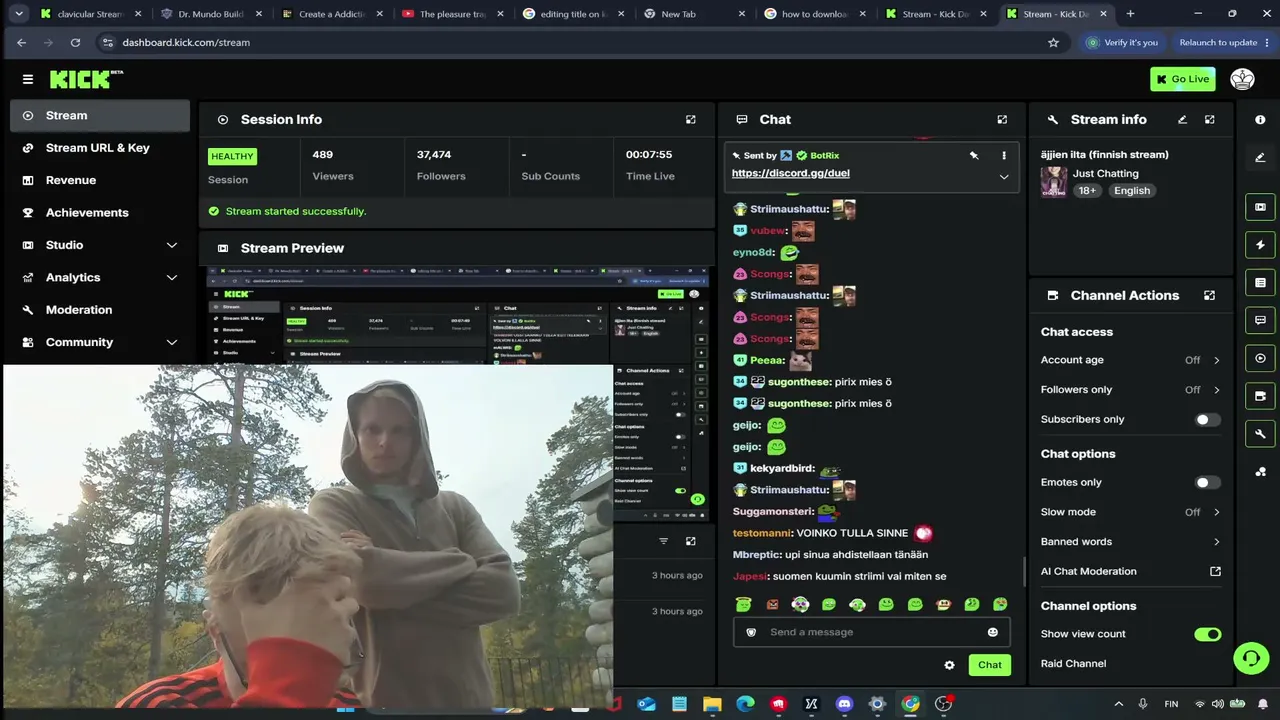1280x720 pixels.
Task: Open the discord.gg/duel link
Action: click(x=790, y=173)
